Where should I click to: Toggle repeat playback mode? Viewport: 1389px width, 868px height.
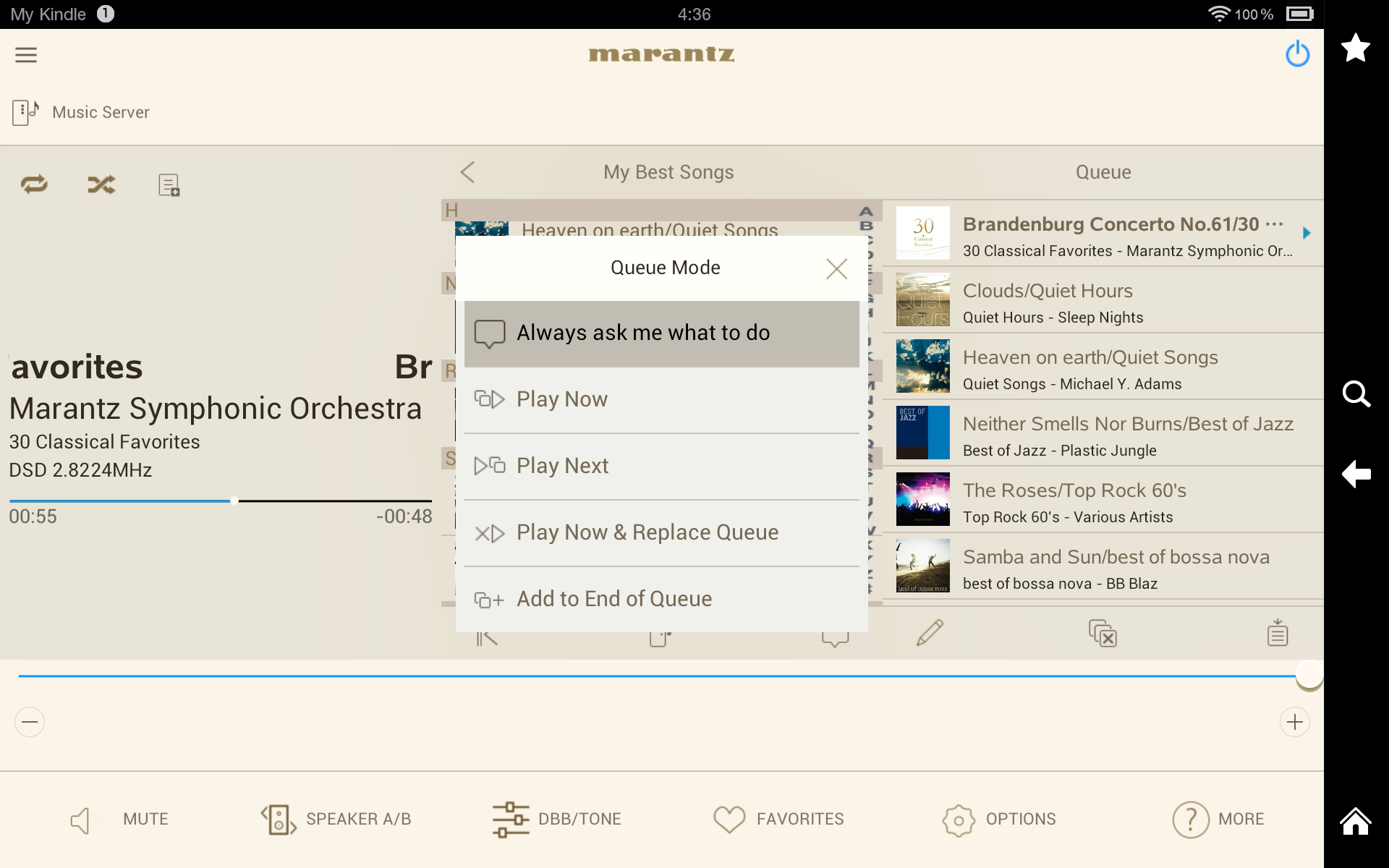click(x=34, y=184)
